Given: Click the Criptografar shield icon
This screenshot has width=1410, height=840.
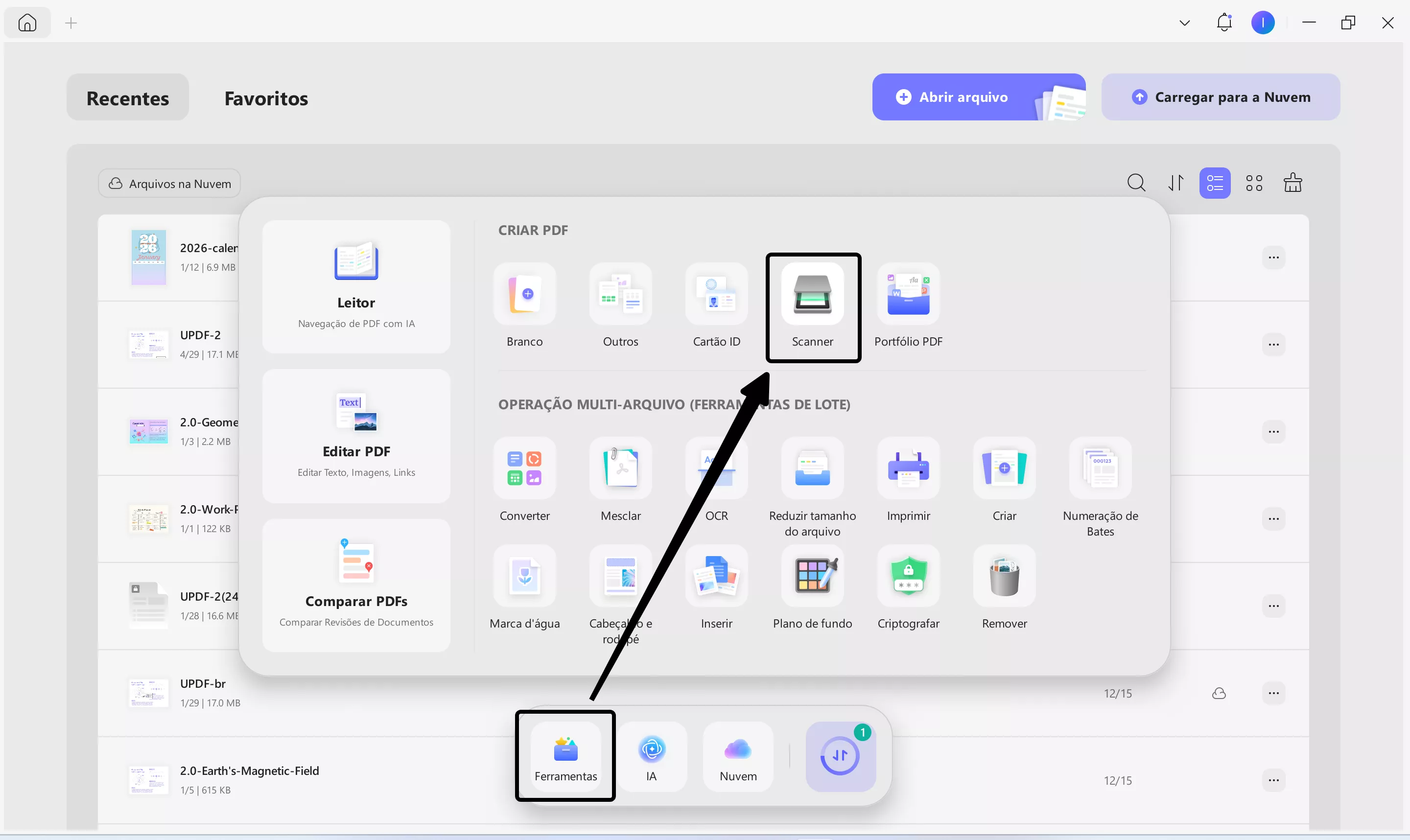Looking at the screenshot, I should pyautogui.click(x=908, y=576).
